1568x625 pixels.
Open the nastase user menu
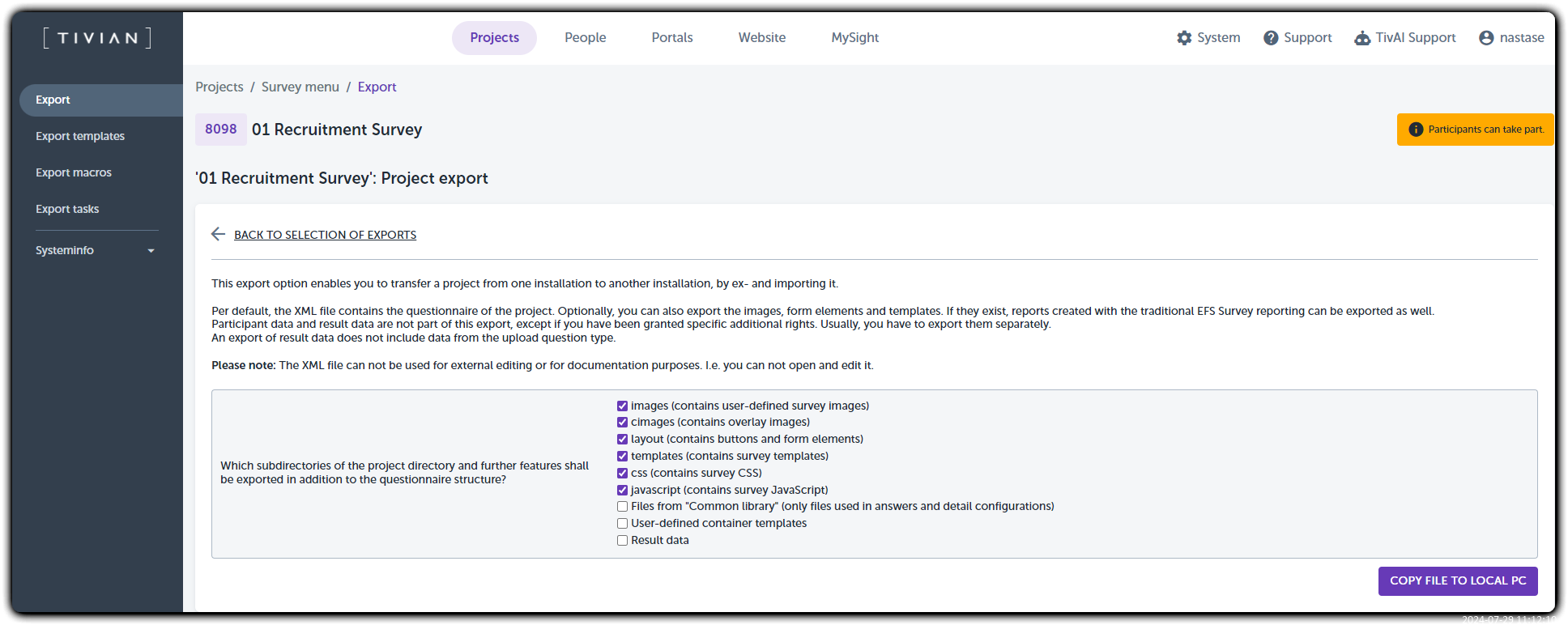click(1522, 38)
